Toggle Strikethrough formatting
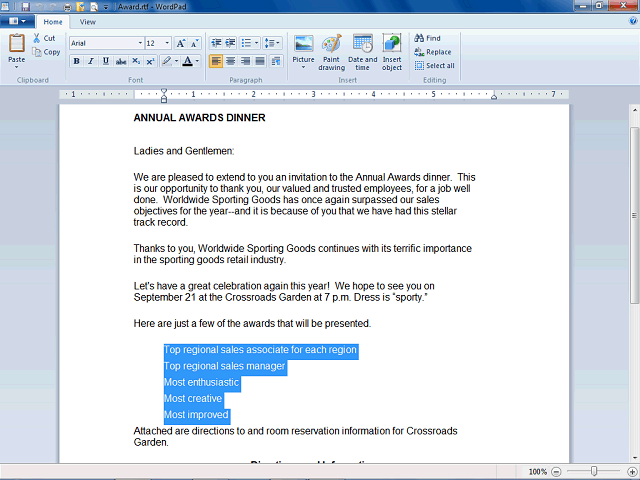The width and height of the screenshot is (640, 480). click(x=121, y=61)
